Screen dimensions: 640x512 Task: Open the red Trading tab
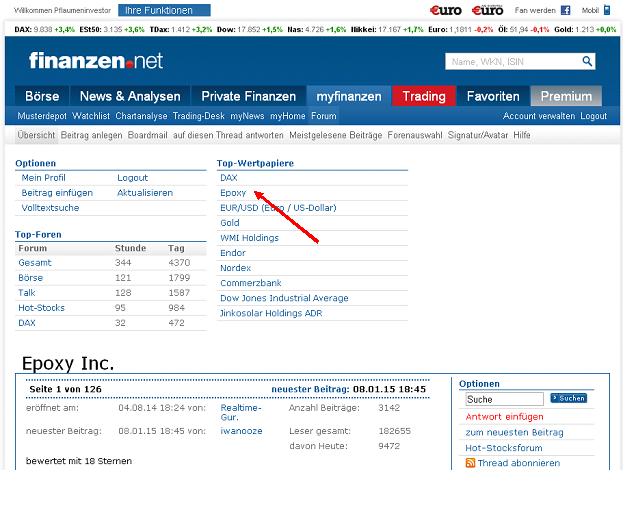(424, 96)
